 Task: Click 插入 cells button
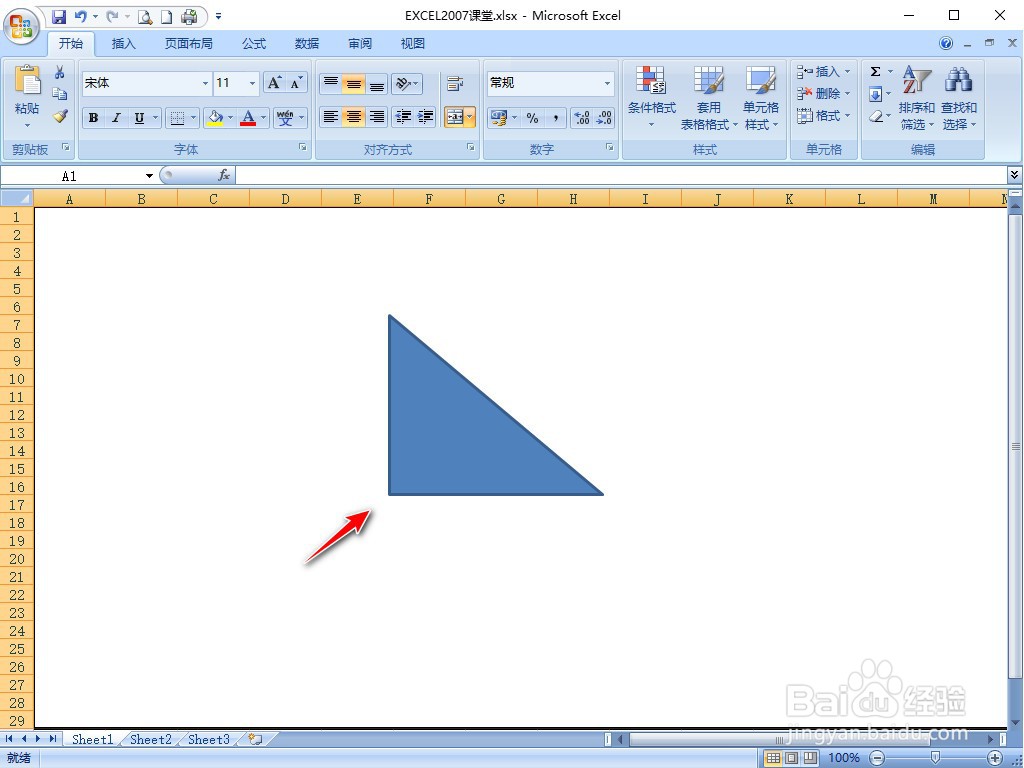(824, 71)
